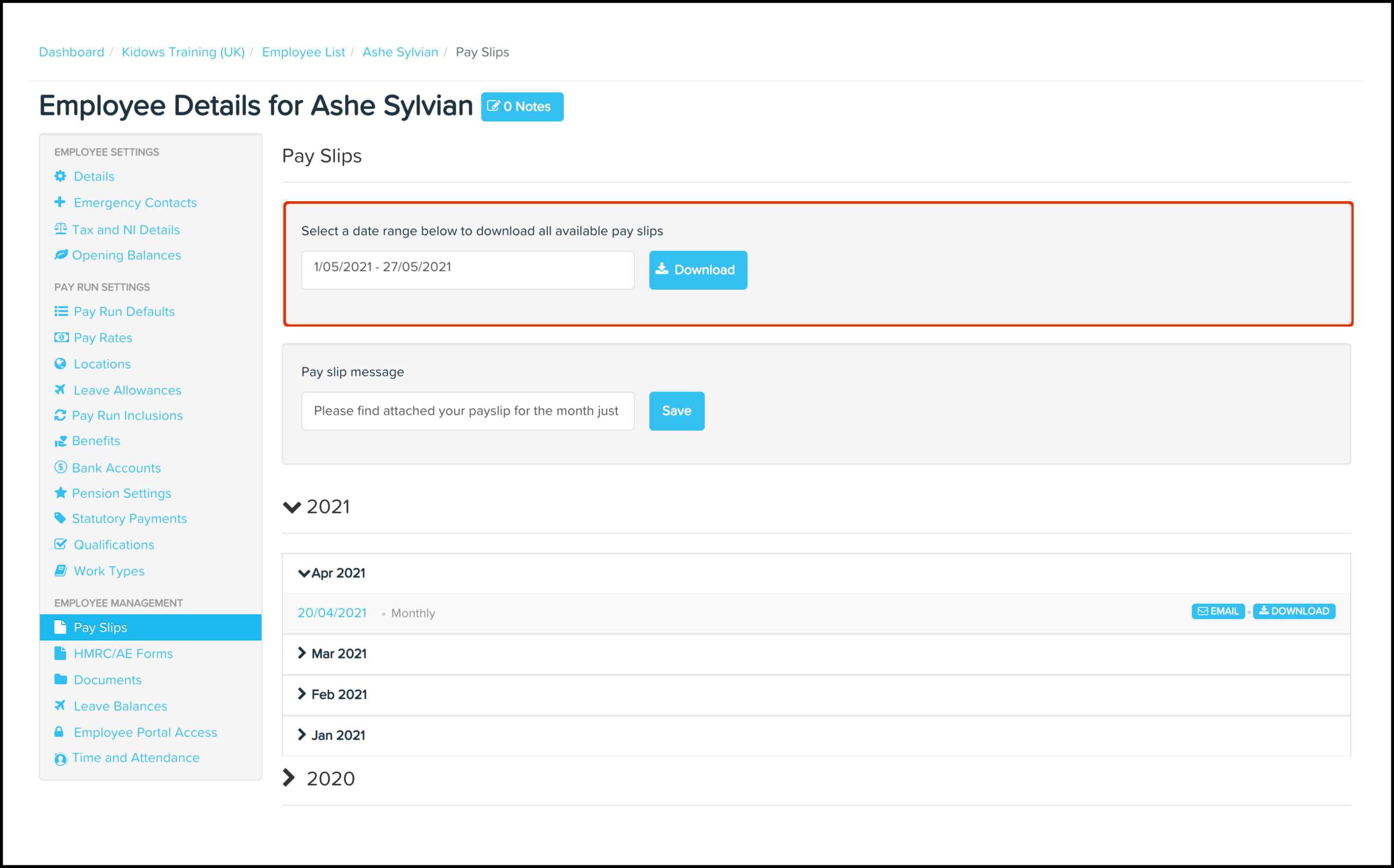
Task: Download pay slips for date range
Action: coord(697,270)
